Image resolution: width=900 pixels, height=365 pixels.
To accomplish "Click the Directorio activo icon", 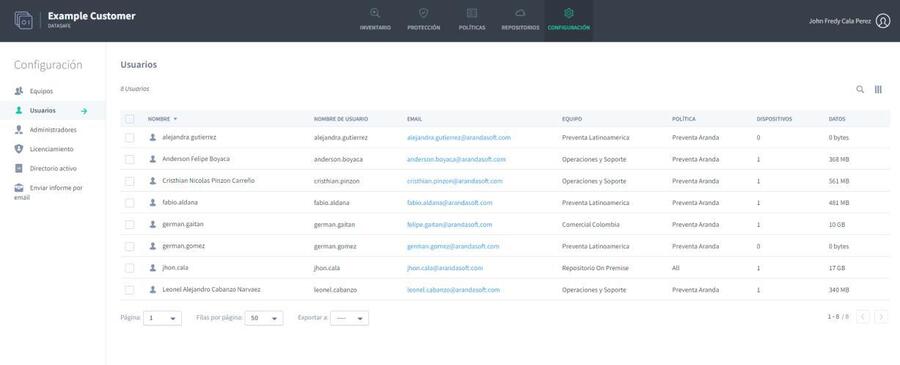I will pos(19,168).
